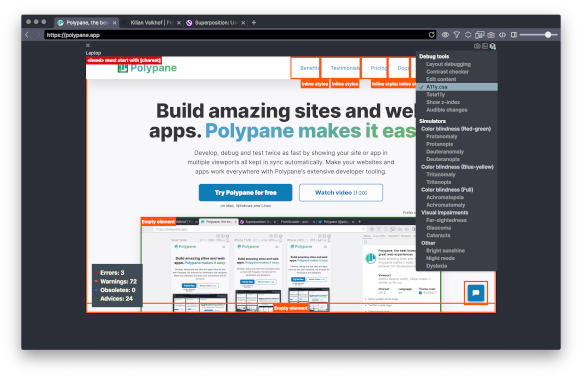Select Protanopia color blindness simulator
582x378 pixels.
pyautogui.click(x=439, y=144)
